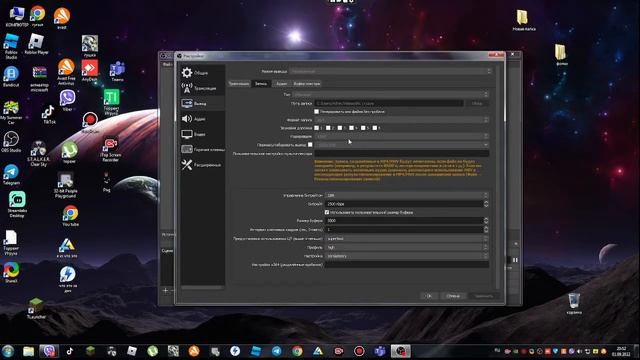
Task: Select the Roblox Player desktop icon
Action: [x=36, y=44]
